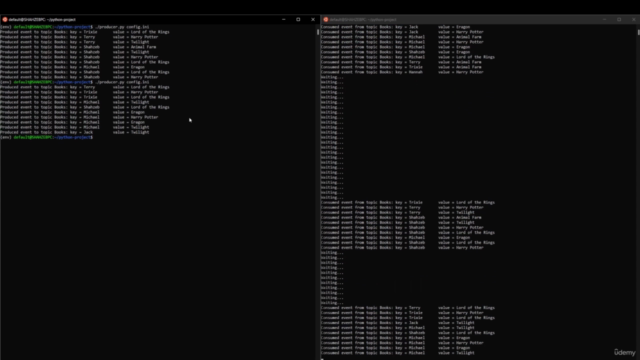640x360 pixels.
Task: Click the empty last prompt line in left terminal
Action: tap(47, 138)
